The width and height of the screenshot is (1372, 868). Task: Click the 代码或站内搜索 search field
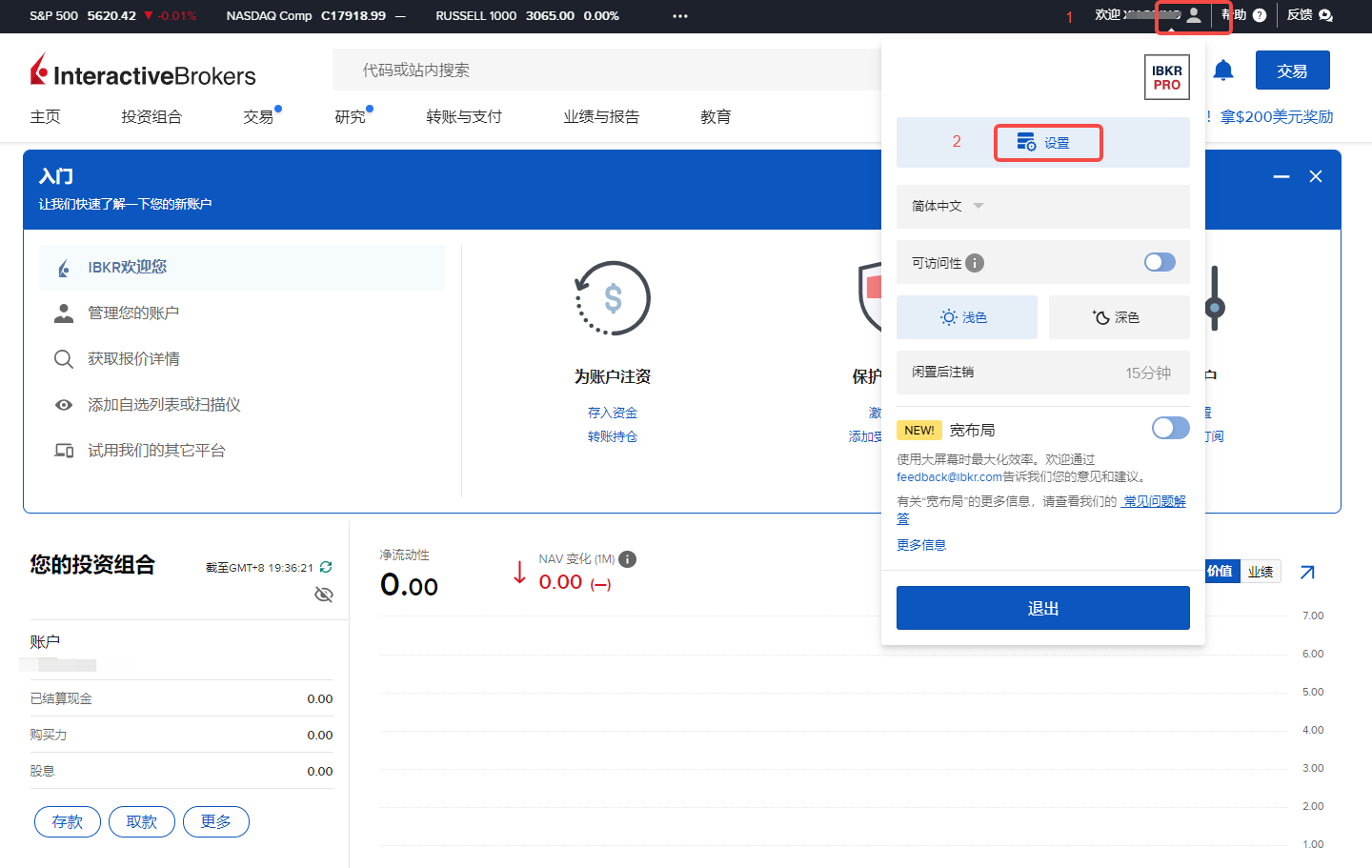(x=610, y=70)
